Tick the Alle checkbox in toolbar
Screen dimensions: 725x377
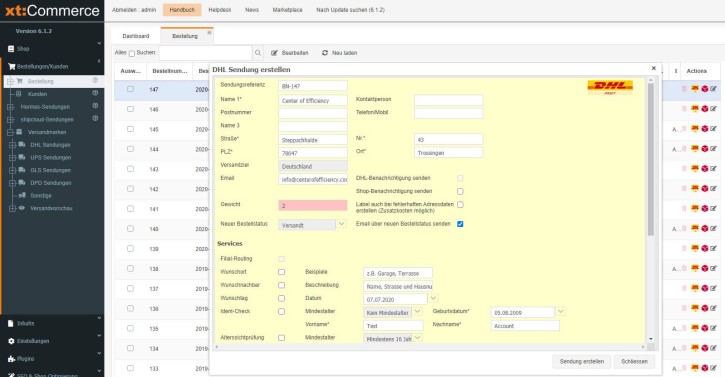coord(132,54)
